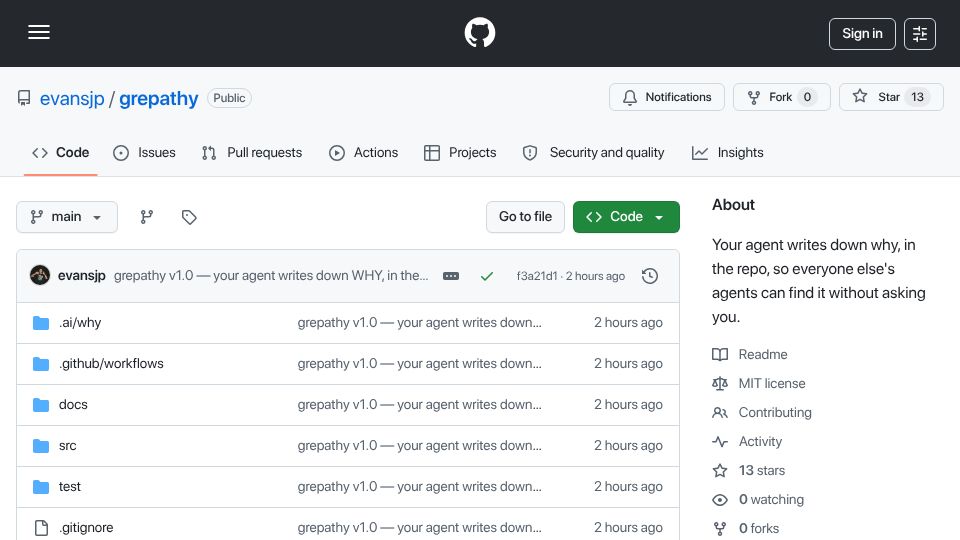Open commit message on docs row
Screen dimensions: 960x540
tap(419, 405)
